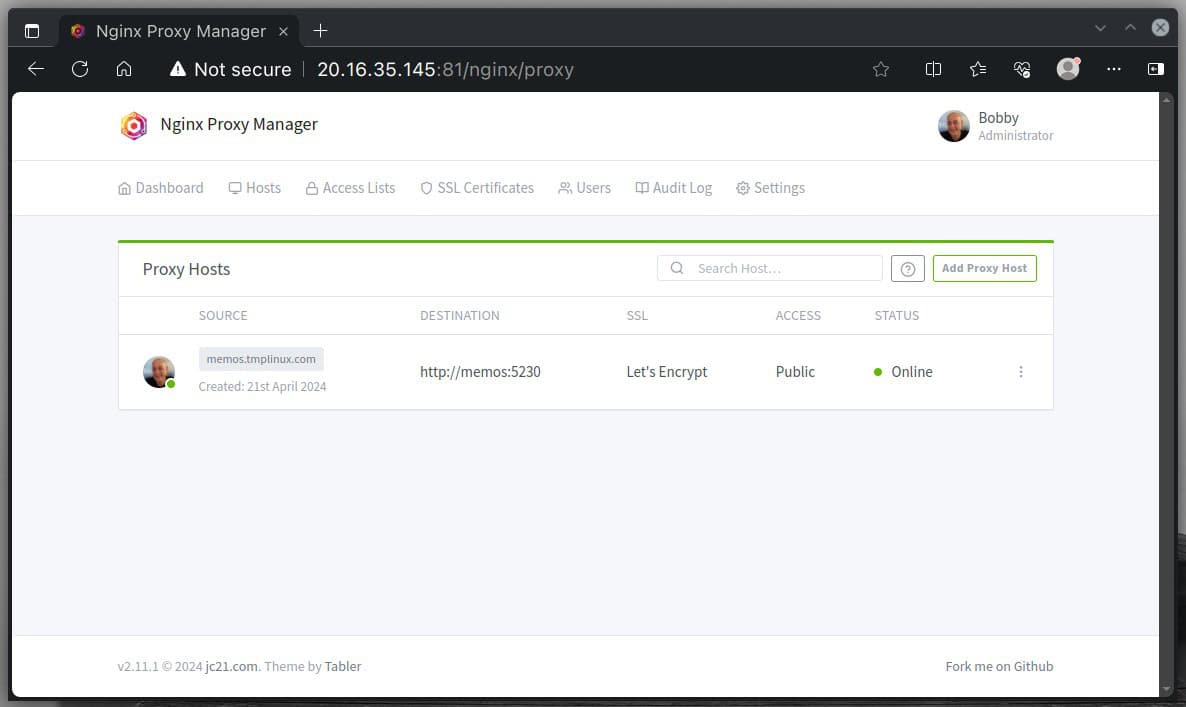Click the Access Lists lock icon

click(x=312, y=188)
